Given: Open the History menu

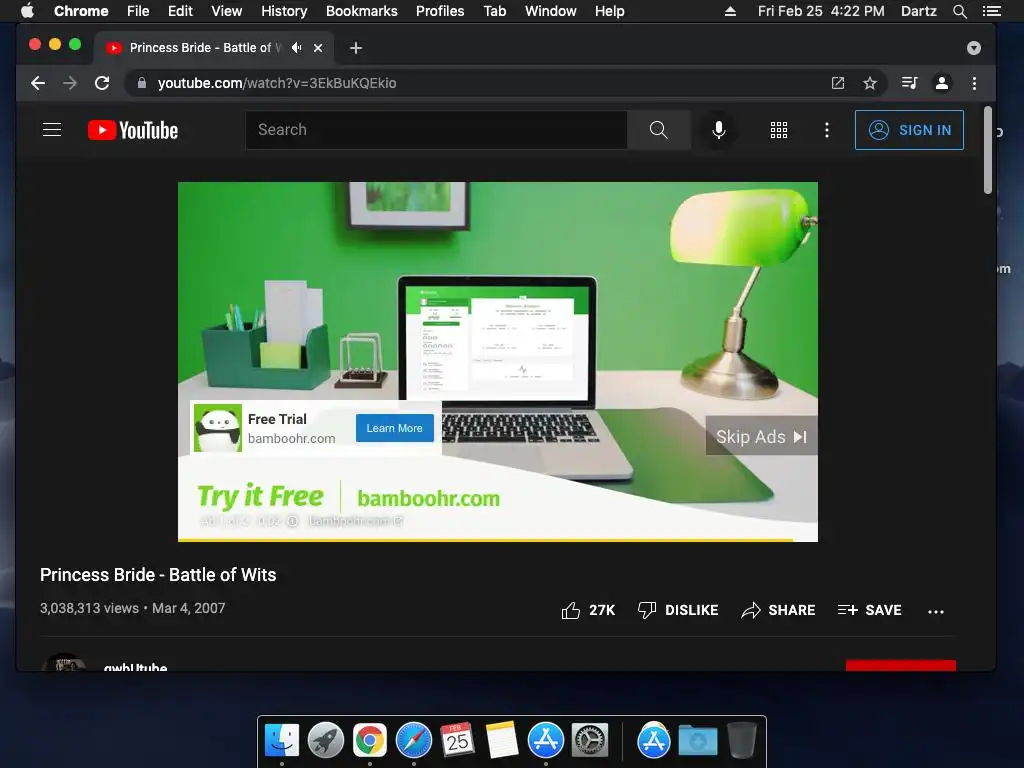Looking at the screenshot, I should click(284, 11).
